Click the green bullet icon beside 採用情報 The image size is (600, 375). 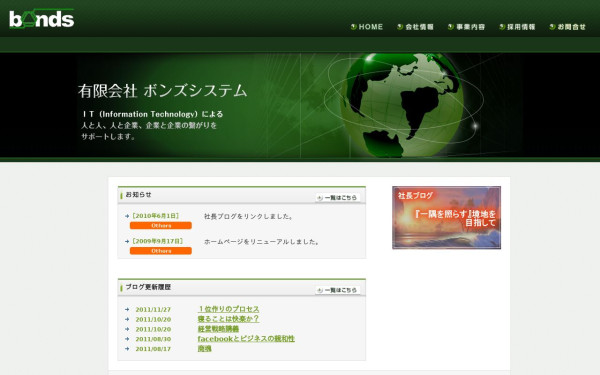(502, 27)
